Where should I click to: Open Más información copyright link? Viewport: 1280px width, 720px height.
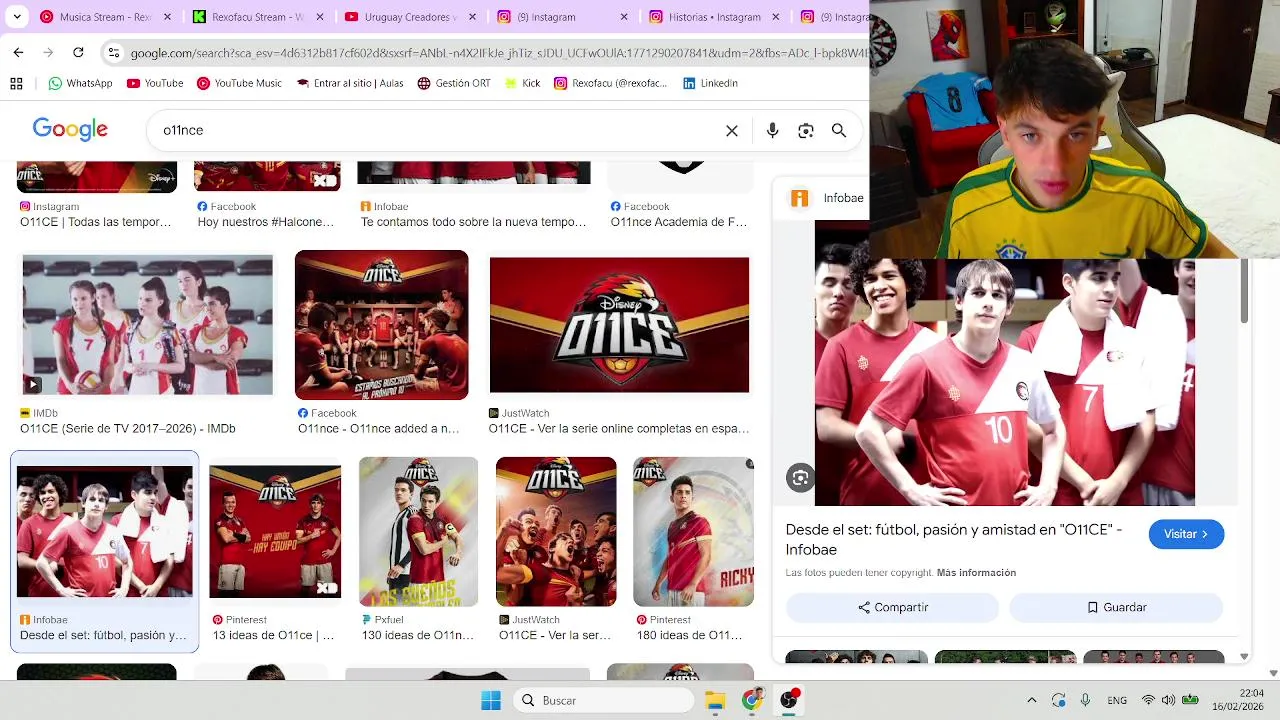click(976, 573)
